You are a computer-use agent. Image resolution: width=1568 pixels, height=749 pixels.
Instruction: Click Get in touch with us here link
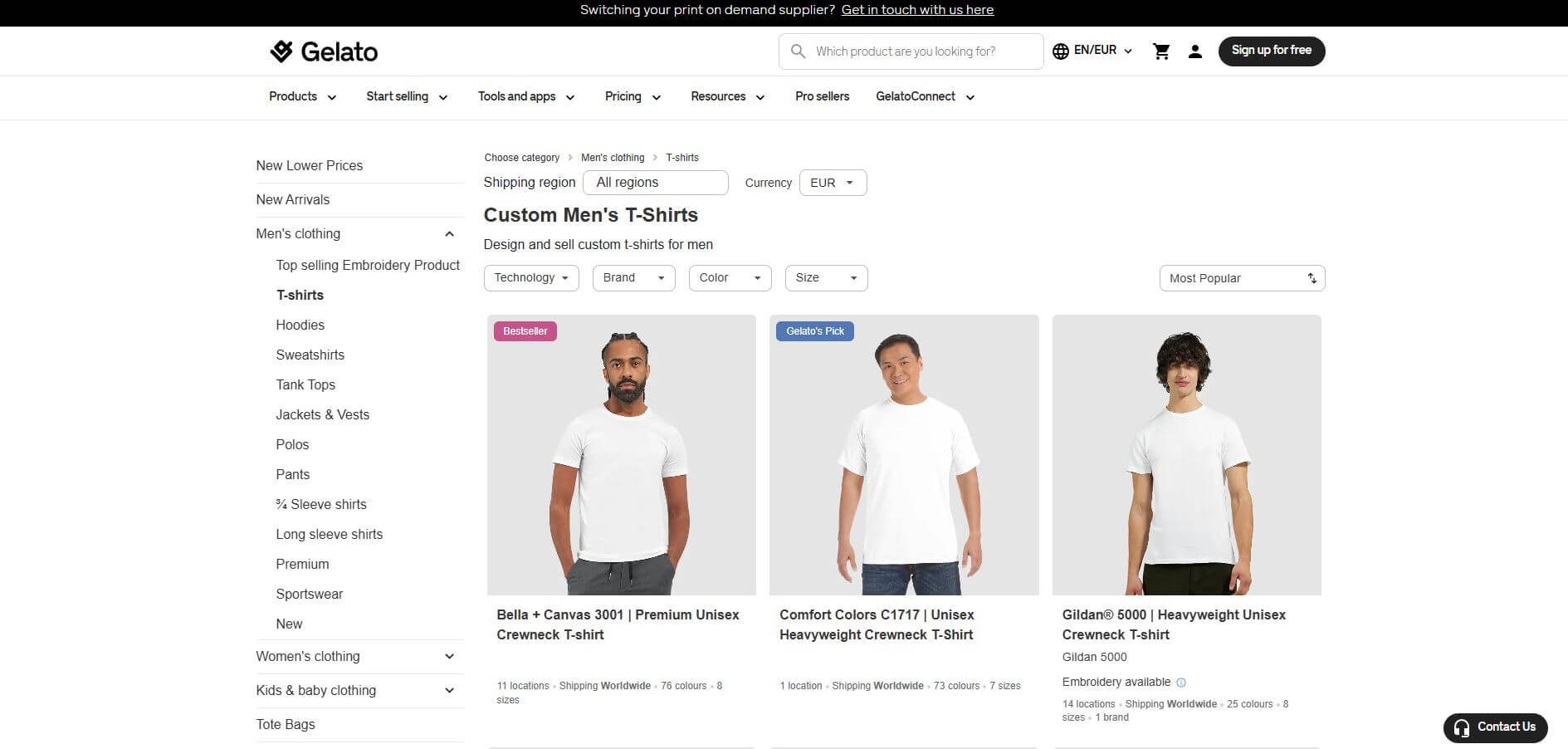917,10
